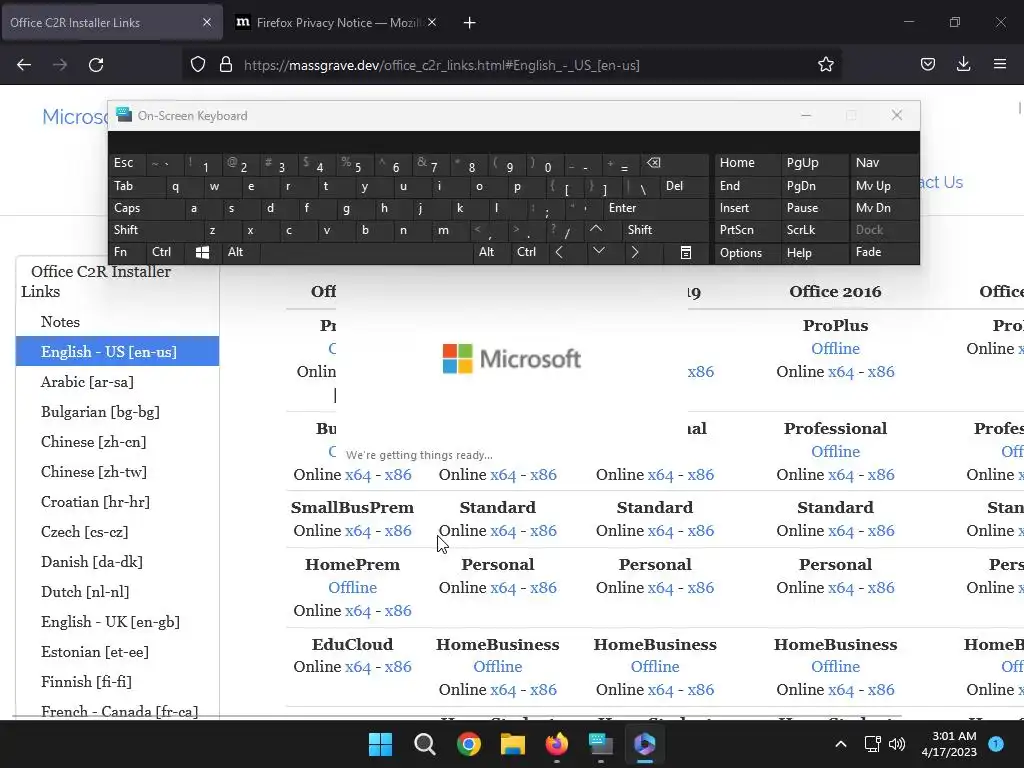Switch to Firefox on the taskbar
1024x768 pixels.
(x=556, y=744)
